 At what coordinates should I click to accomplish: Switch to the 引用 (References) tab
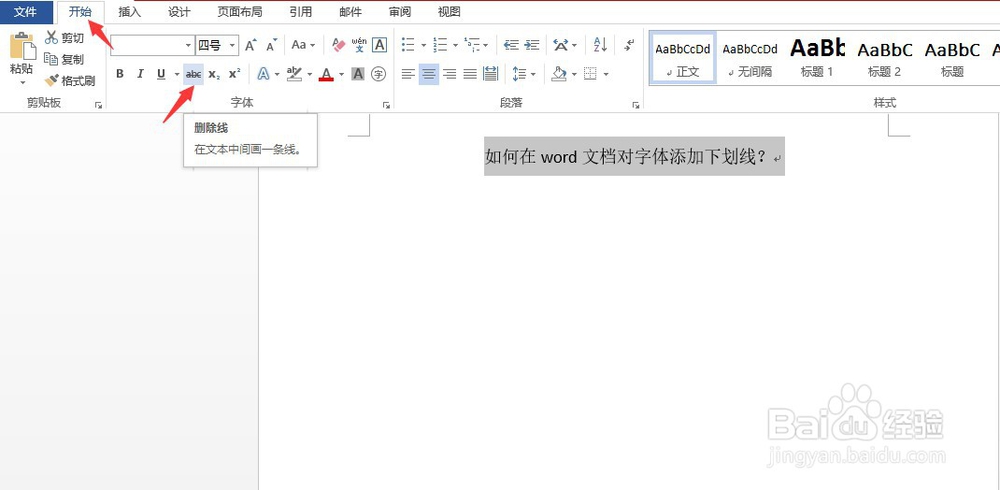(x=300, y=11)
